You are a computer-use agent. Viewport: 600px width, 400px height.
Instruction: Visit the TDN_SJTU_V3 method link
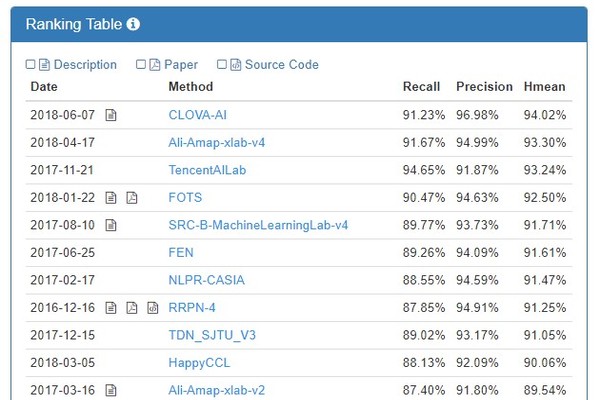(x=212, y=335)
